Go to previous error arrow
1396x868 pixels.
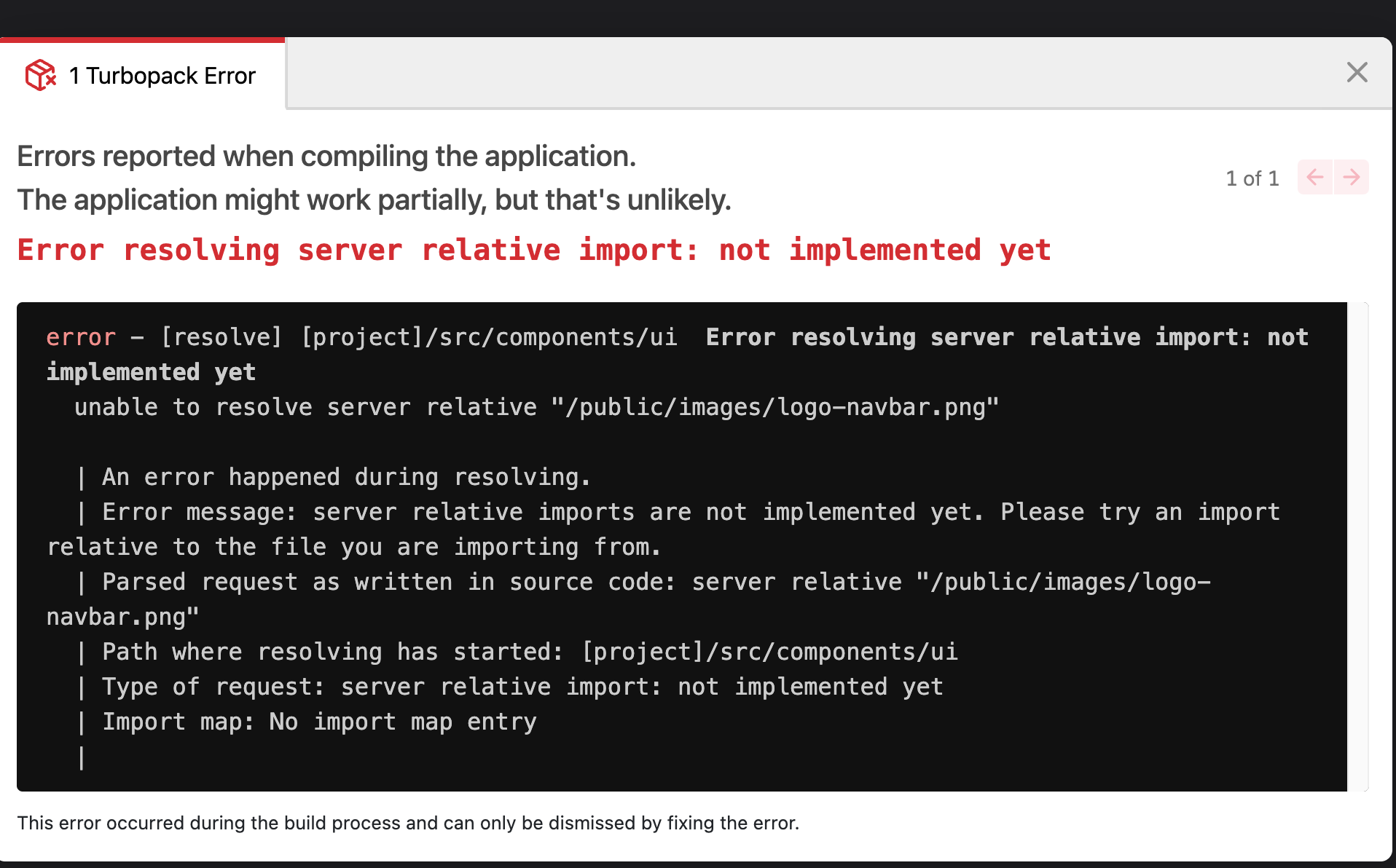tap(1315, 177)
